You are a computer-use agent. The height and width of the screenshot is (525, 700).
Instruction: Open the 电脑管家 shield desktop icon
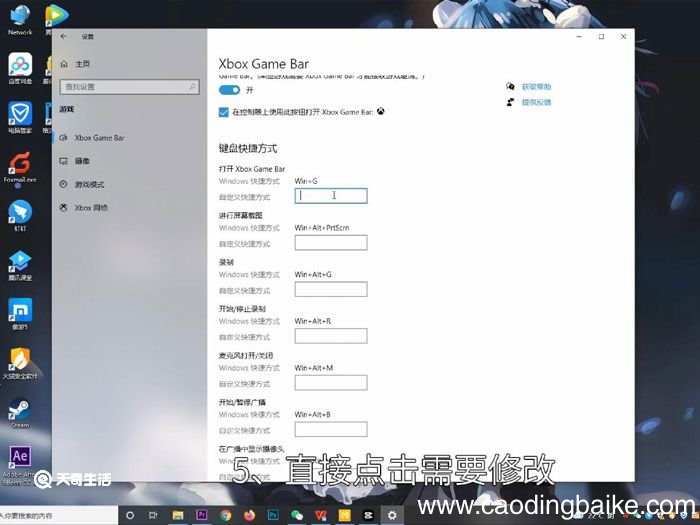[20, 117]
